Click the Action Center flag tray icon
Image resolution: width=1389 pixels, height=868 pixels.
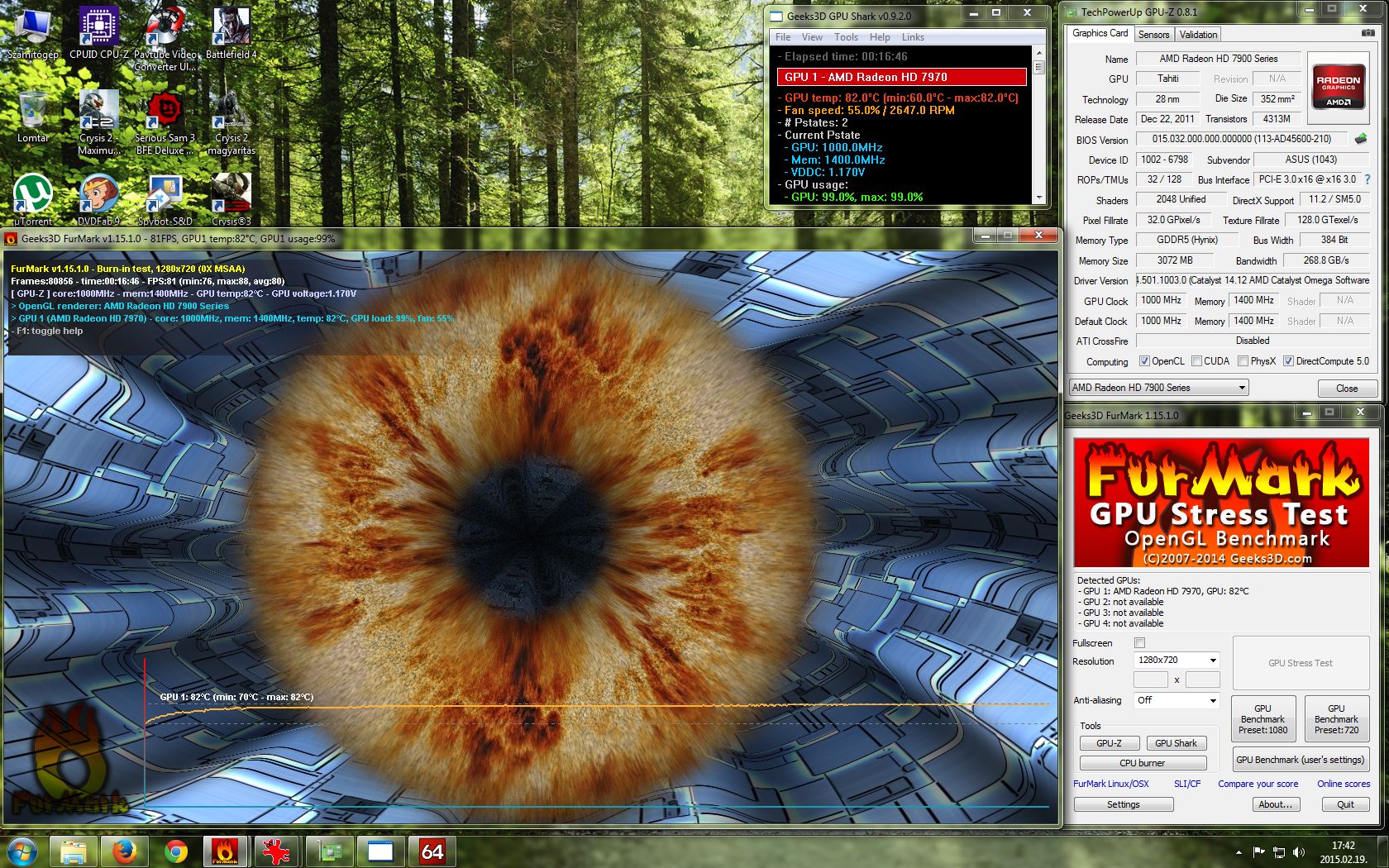click(x=1259, y=851)
